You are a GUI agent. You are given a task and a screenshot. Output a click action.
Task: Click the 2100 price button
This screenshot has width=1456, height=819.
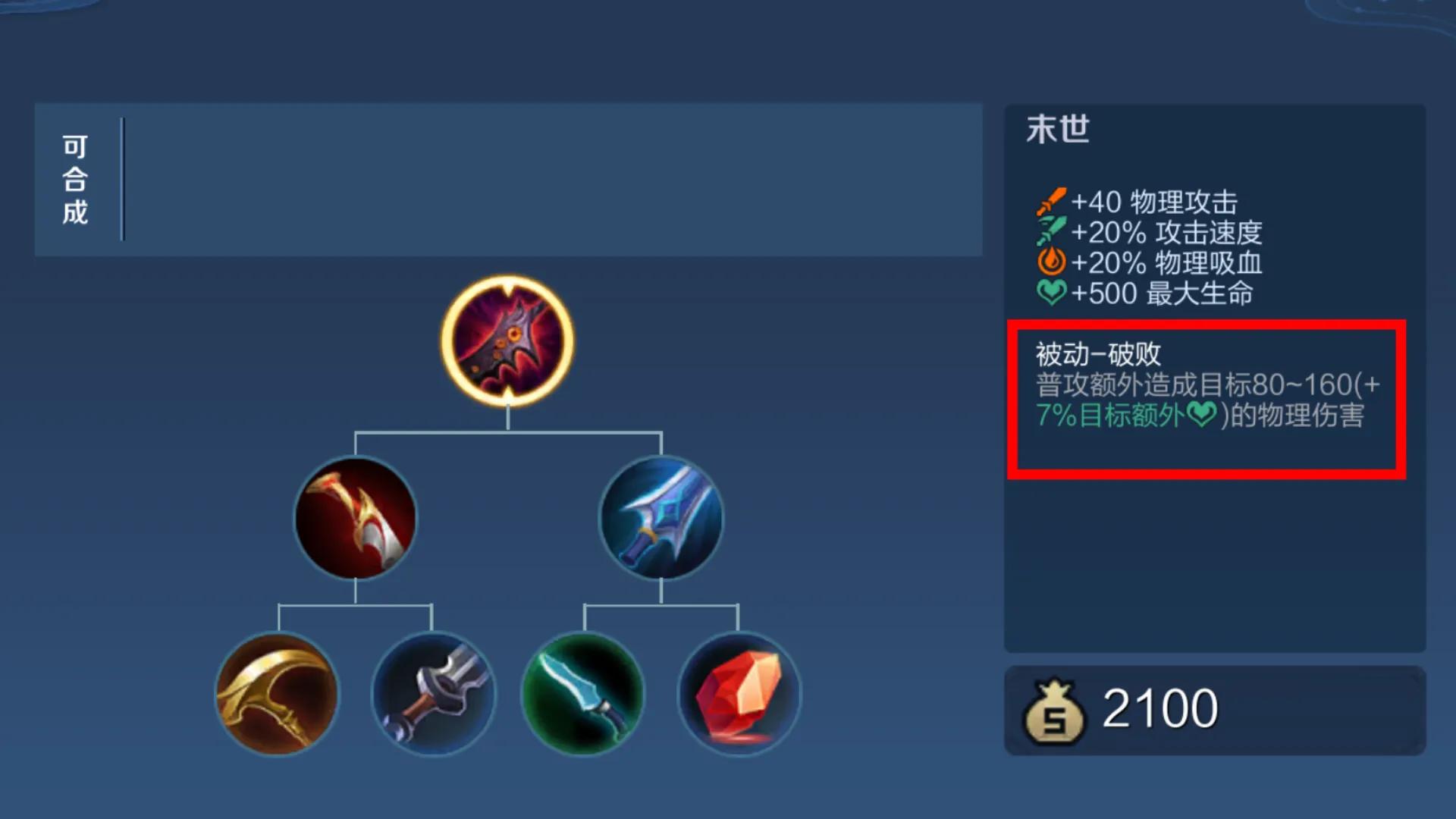pos(1215,711)
